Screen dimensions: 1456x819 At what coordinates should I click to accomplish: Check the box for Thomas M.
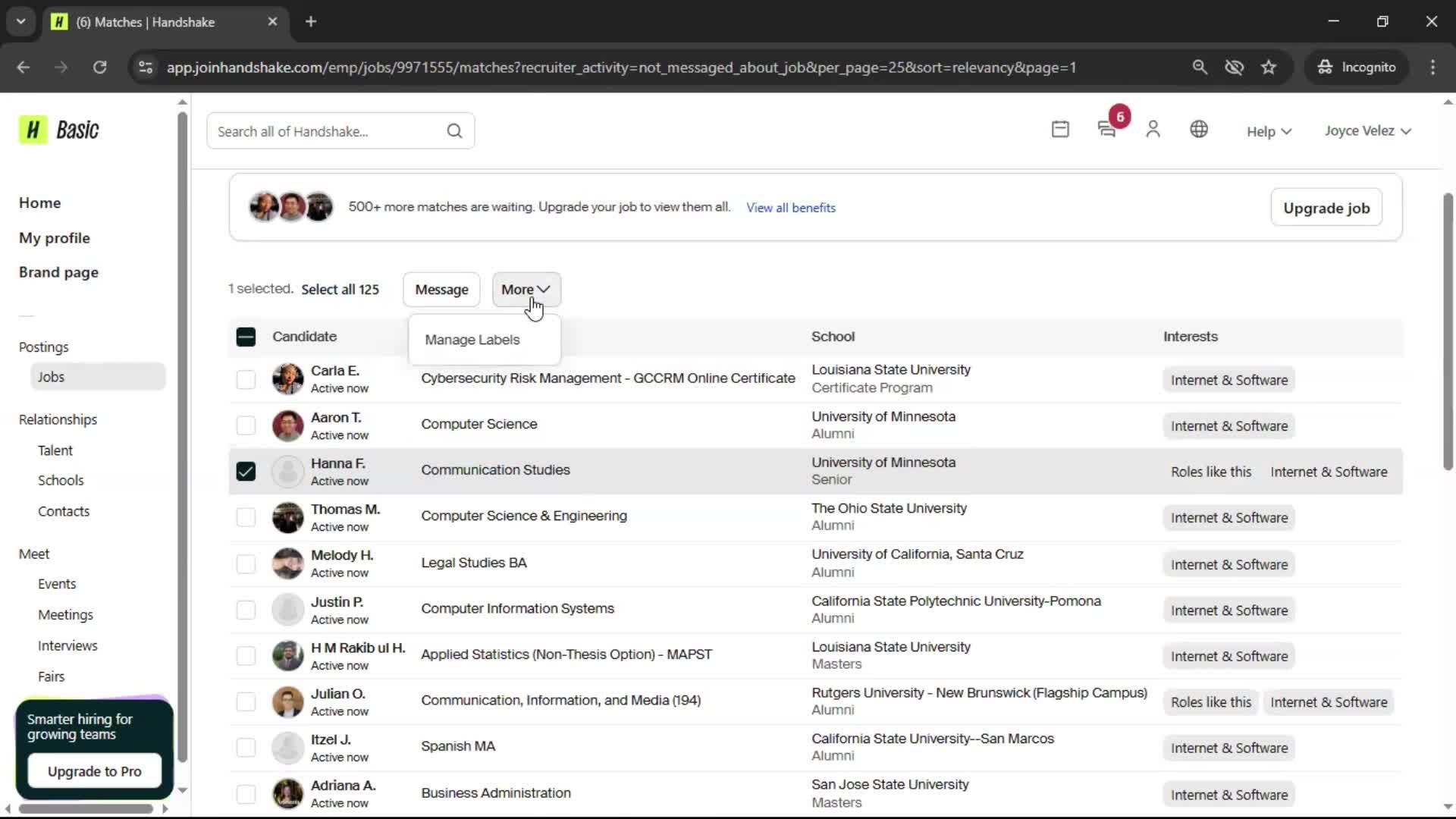[x=246, y=517]
